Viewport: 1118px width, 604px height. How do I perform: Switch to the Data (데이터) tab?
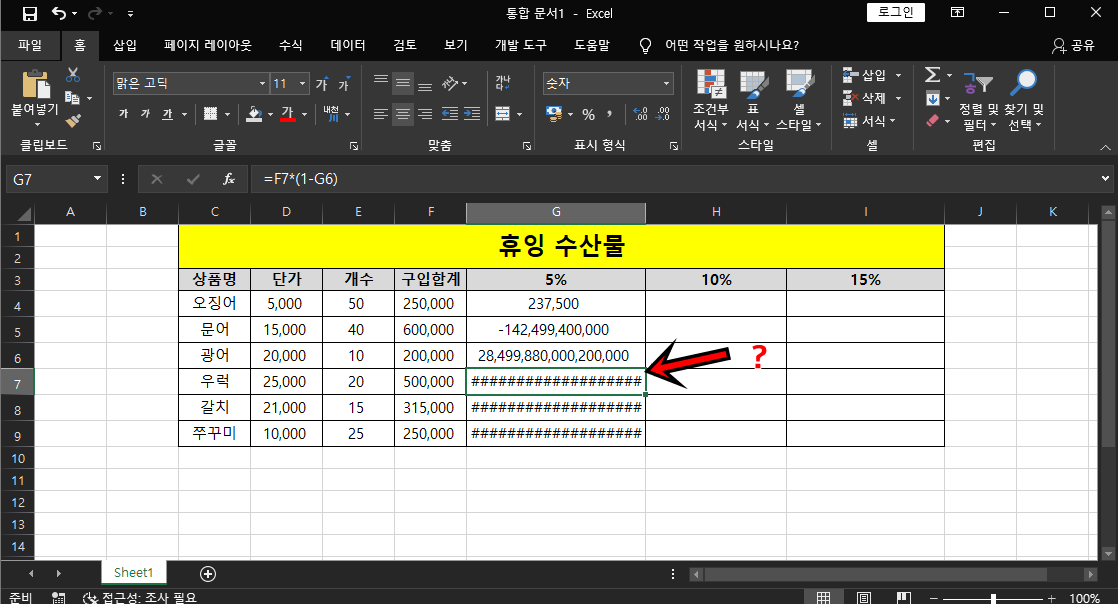point(348,45)
